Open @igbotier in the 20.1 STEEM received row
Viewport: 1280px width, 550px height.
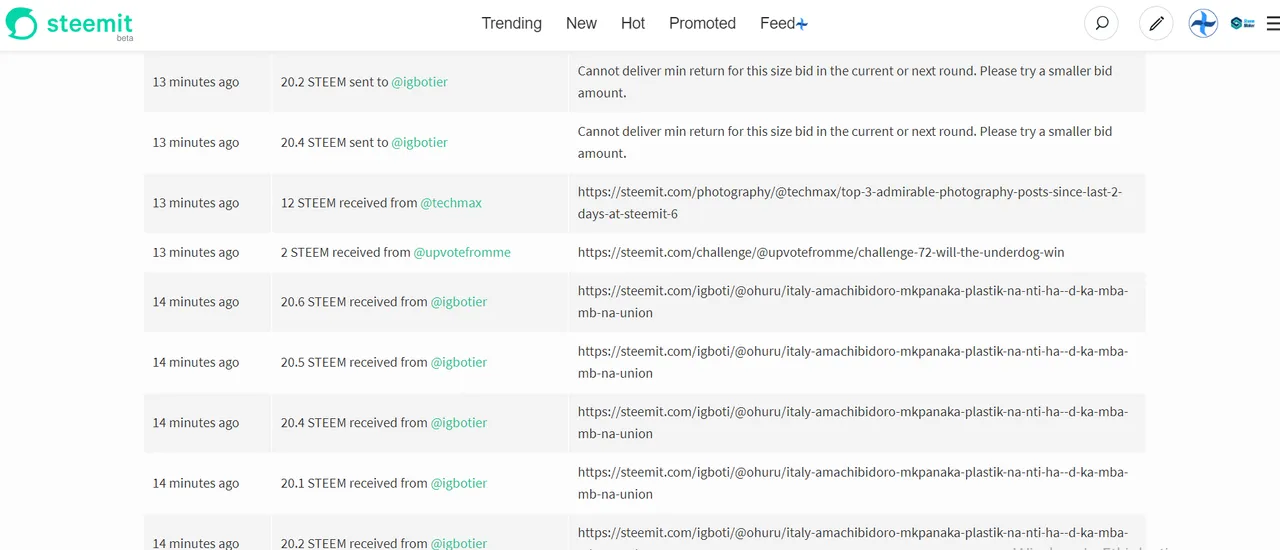(459, 483)
